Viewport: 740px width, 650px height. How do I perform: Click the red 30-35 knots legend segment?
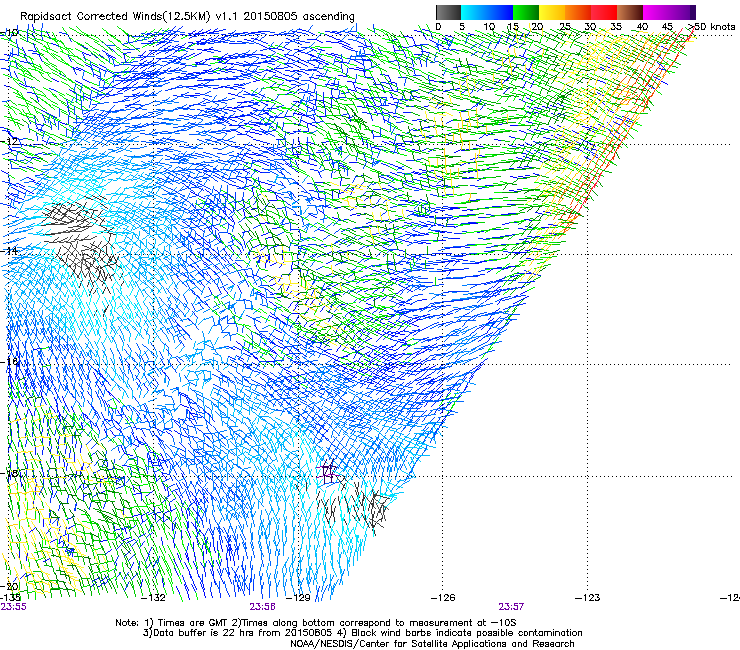pos(604,12)
